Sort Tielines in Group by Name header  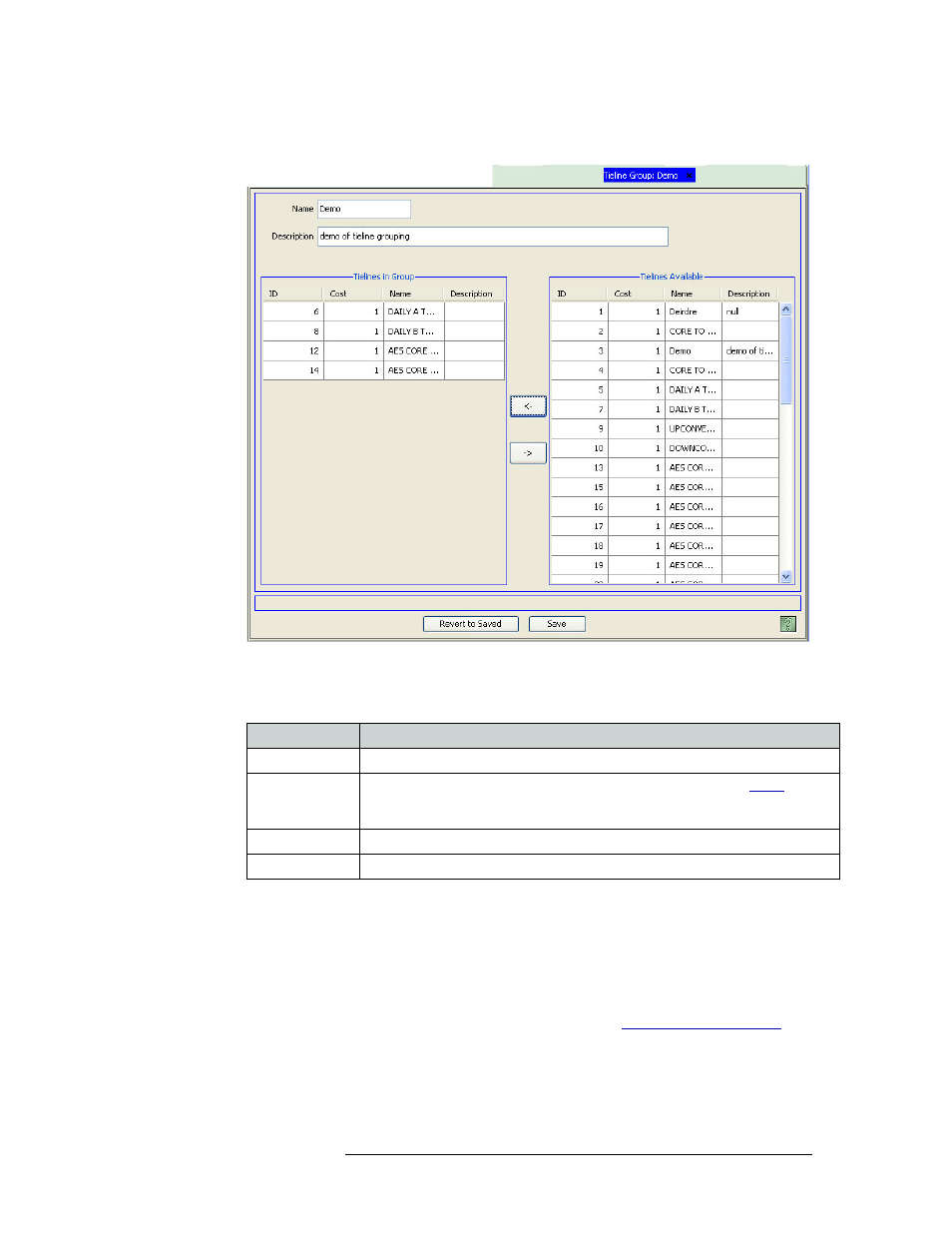tap(414, 294)
